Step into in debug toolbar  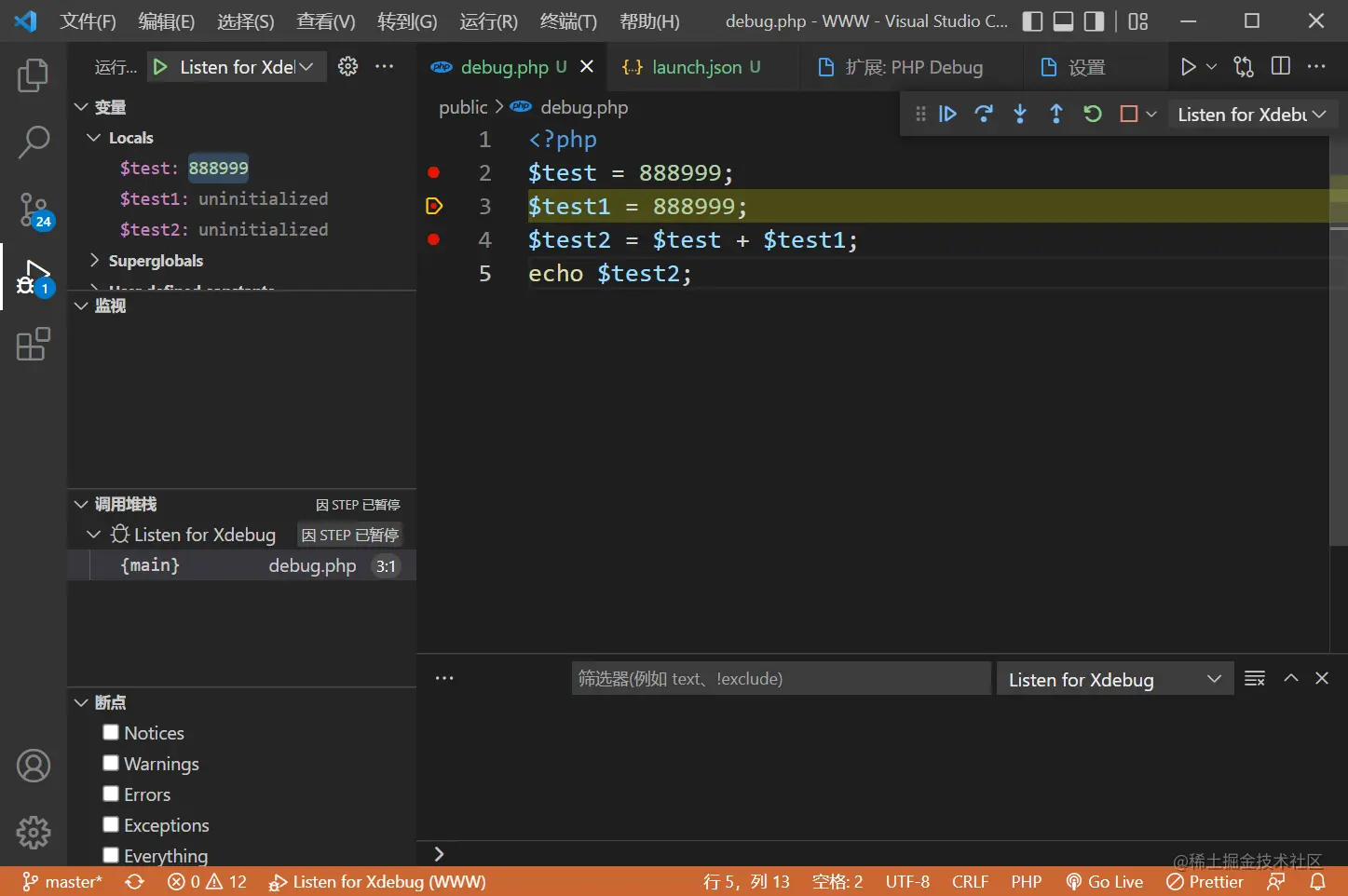pyautogui.click(x=1020, y=114)
